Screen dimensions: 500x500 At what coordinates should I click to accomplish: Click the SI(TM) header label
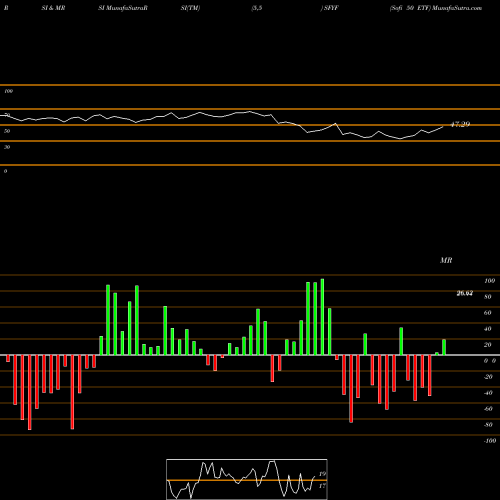click(190, 8)
